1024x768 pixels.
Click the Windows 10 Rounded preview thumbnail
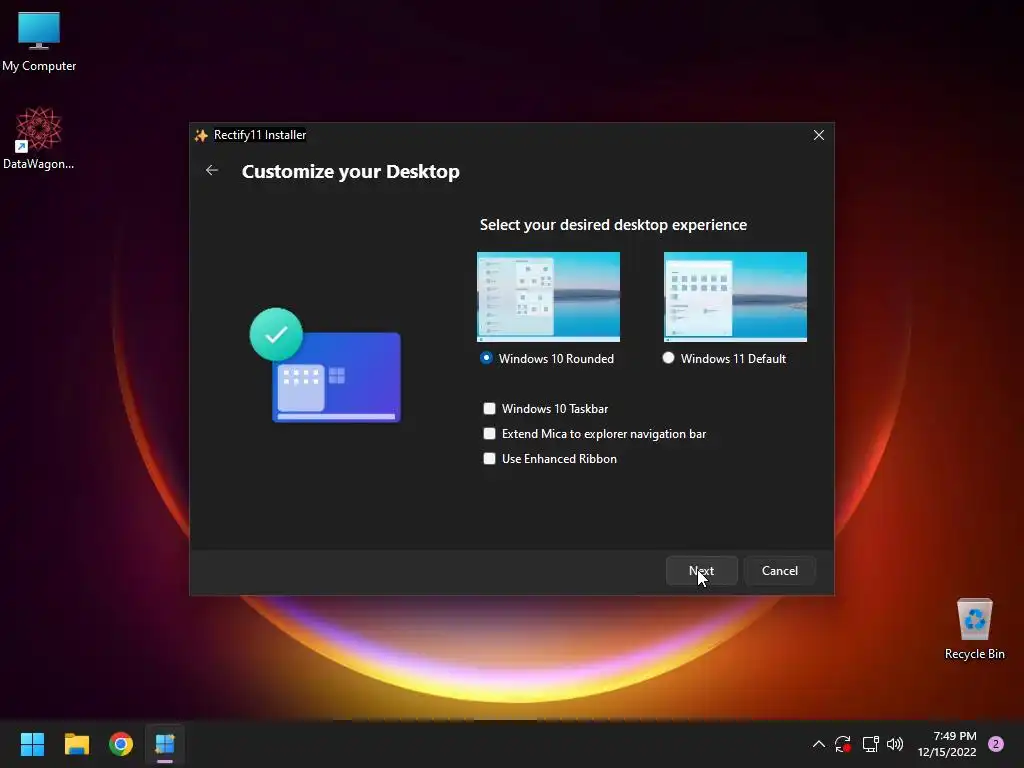tap(549, 296)
